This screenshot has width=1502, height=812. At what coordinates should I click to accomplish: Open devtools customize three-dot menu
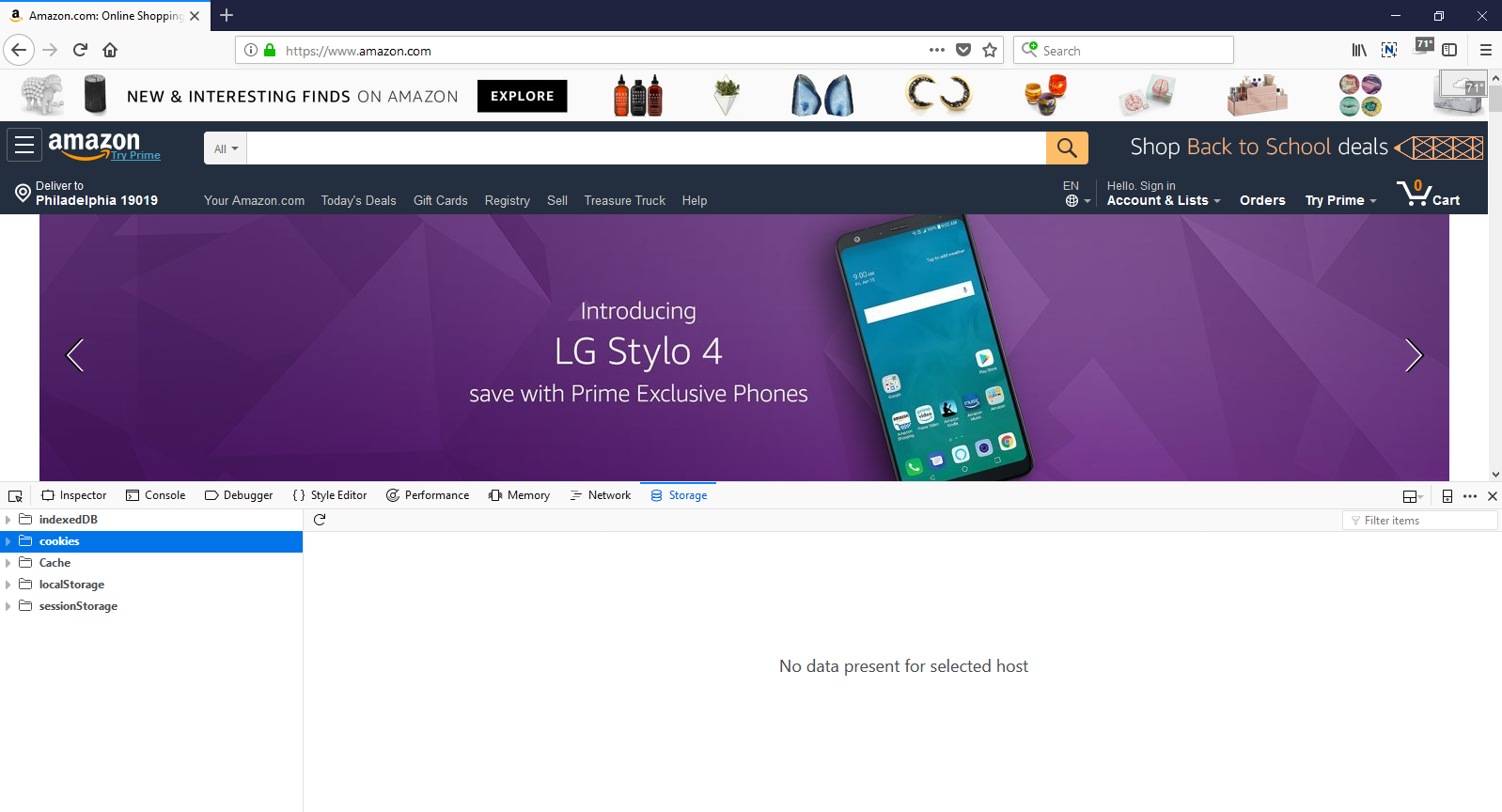point(1470,496)
